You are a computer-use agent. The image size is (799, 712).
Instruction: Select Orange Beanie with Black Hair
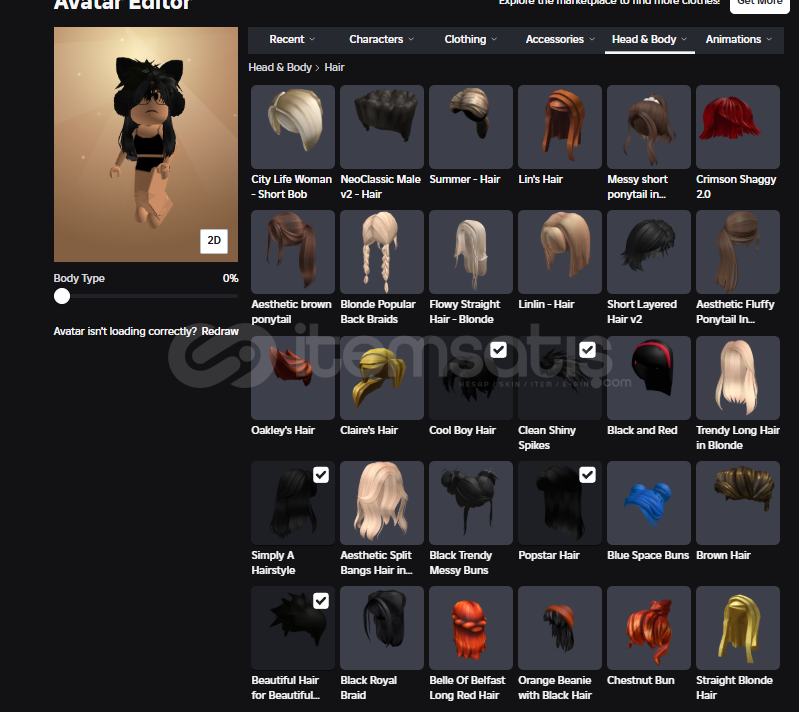tap(560, 628)
